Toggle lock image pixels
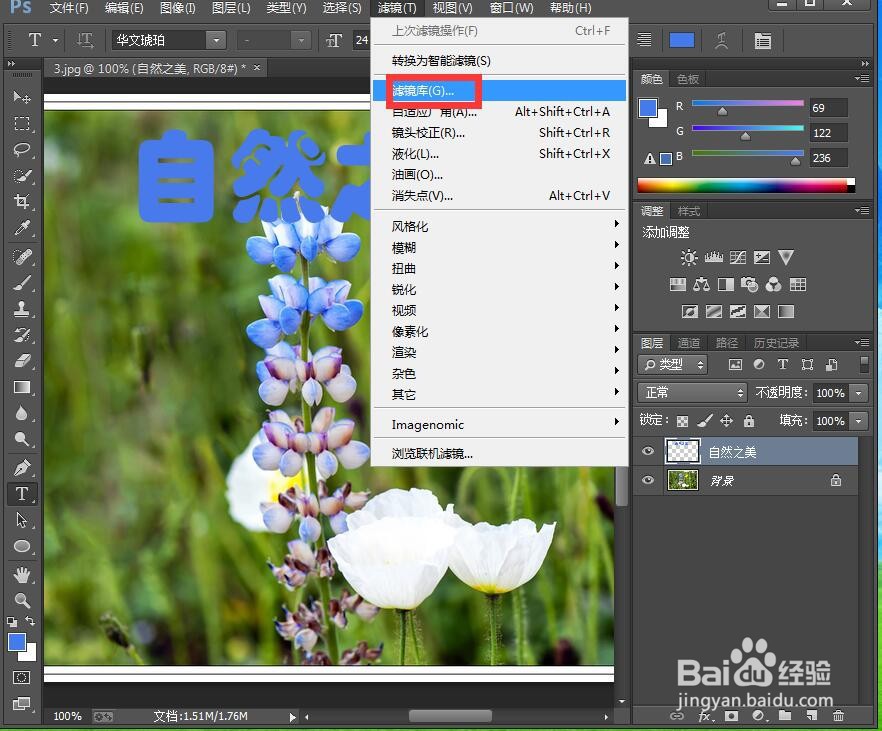 [704, 421]
